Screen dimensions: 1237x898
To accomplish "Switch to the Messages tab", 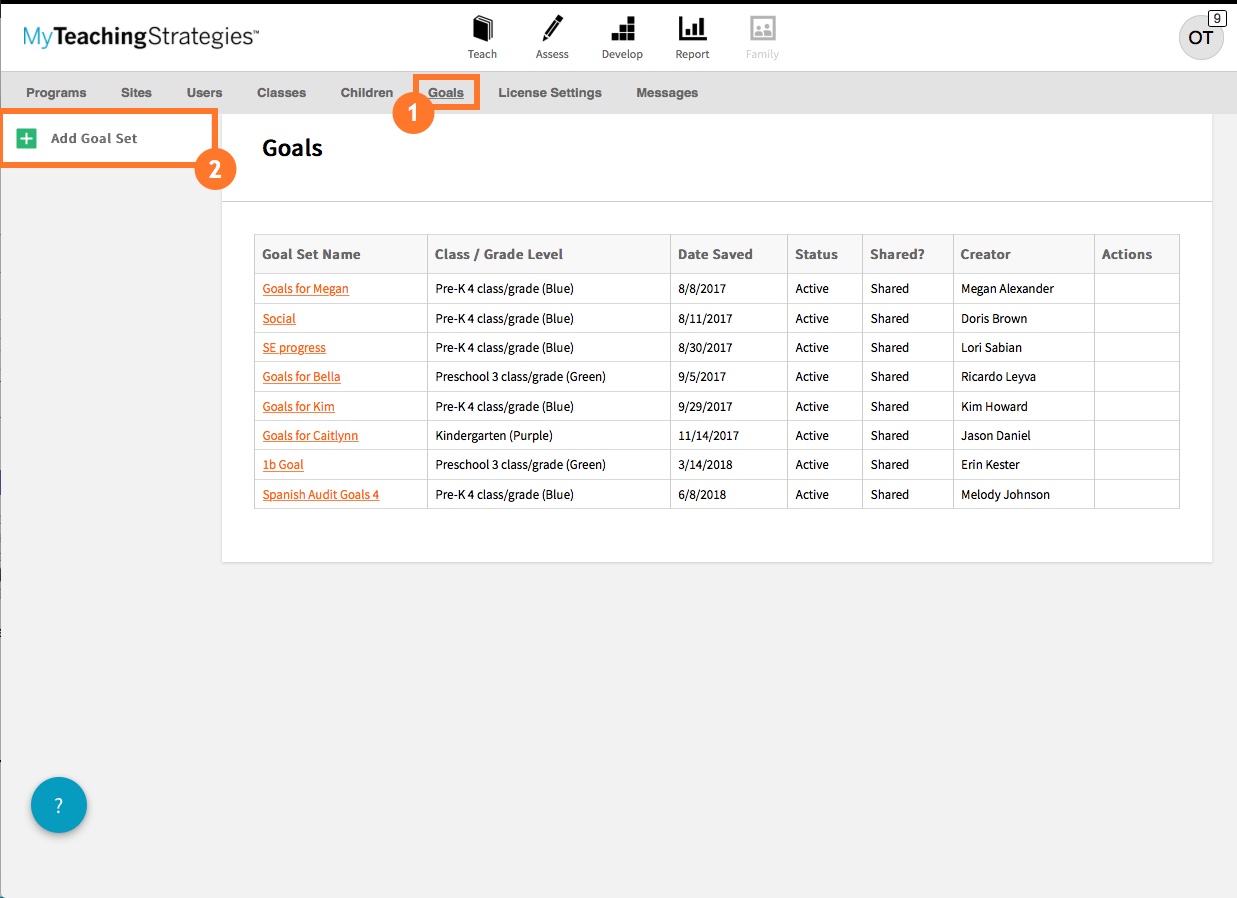I will [667, 93].
